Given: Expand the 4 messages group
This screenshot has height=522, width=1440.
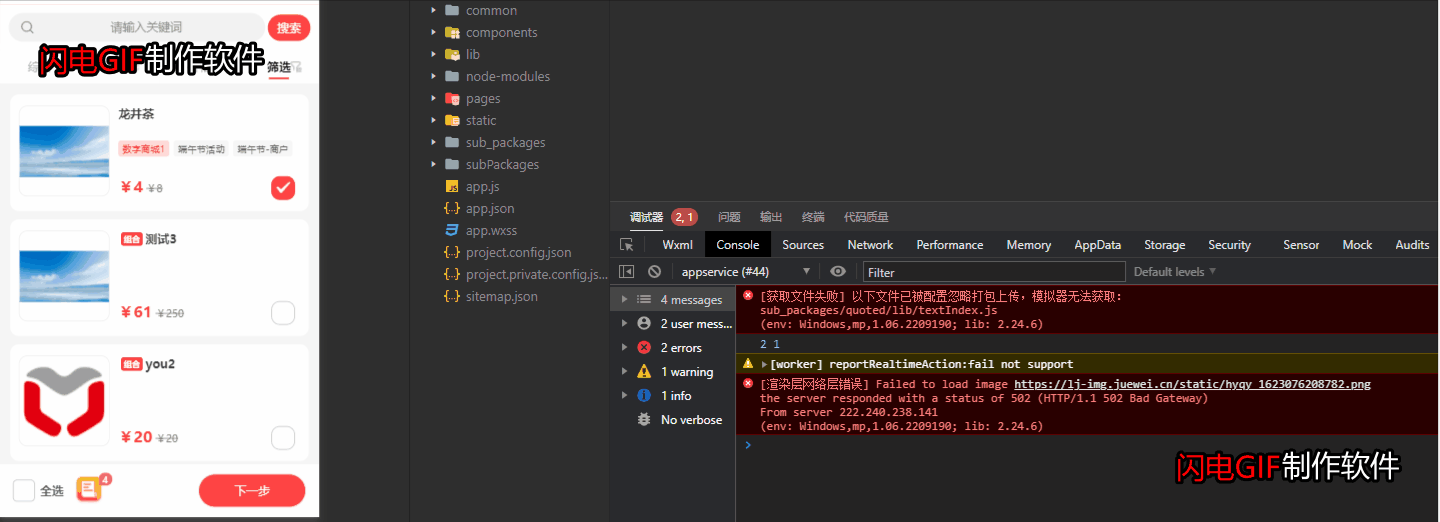Looking at the screenshot, I should (x=625, y=300).
